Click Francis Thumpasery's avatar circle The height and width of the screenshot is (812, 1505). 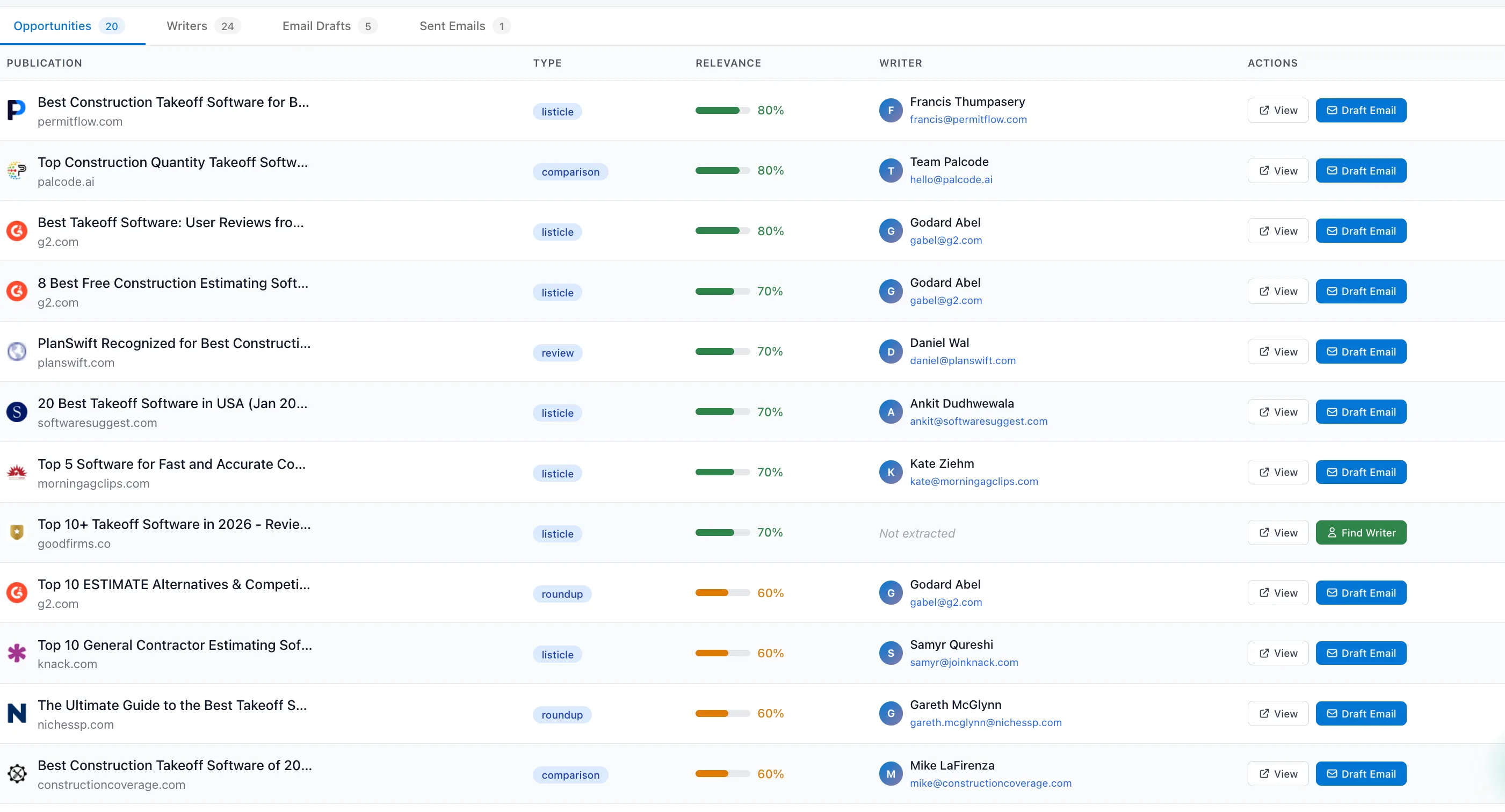(x=891, y=111)
